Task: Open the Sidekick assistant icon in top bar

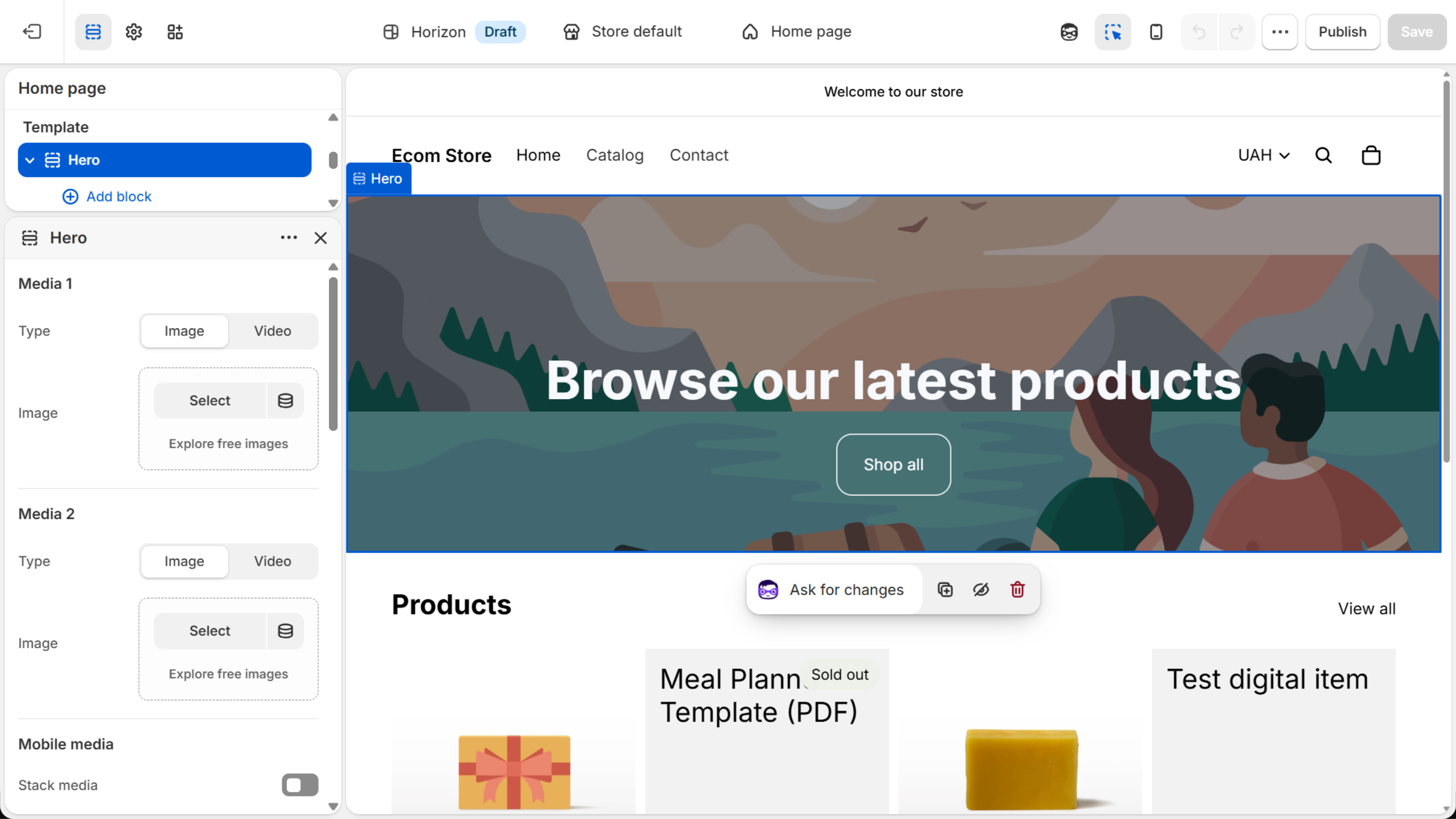Action: pos(1069,32)
